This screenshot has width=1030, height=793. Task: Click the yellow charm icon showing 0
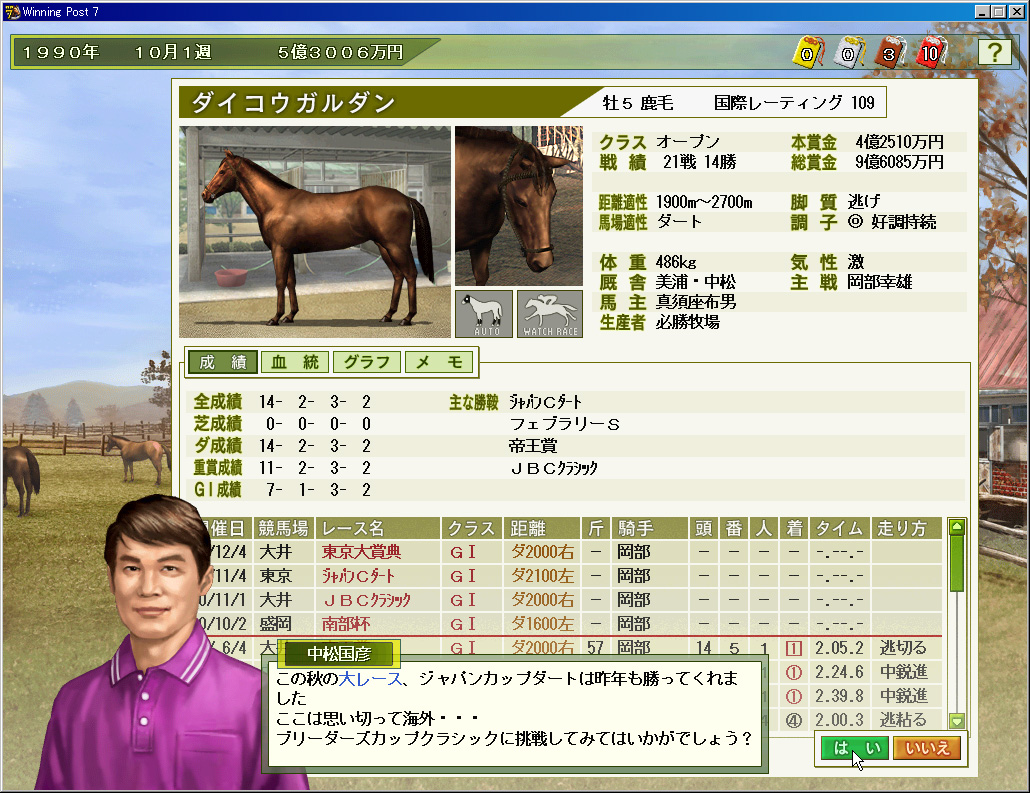point(808,53)
